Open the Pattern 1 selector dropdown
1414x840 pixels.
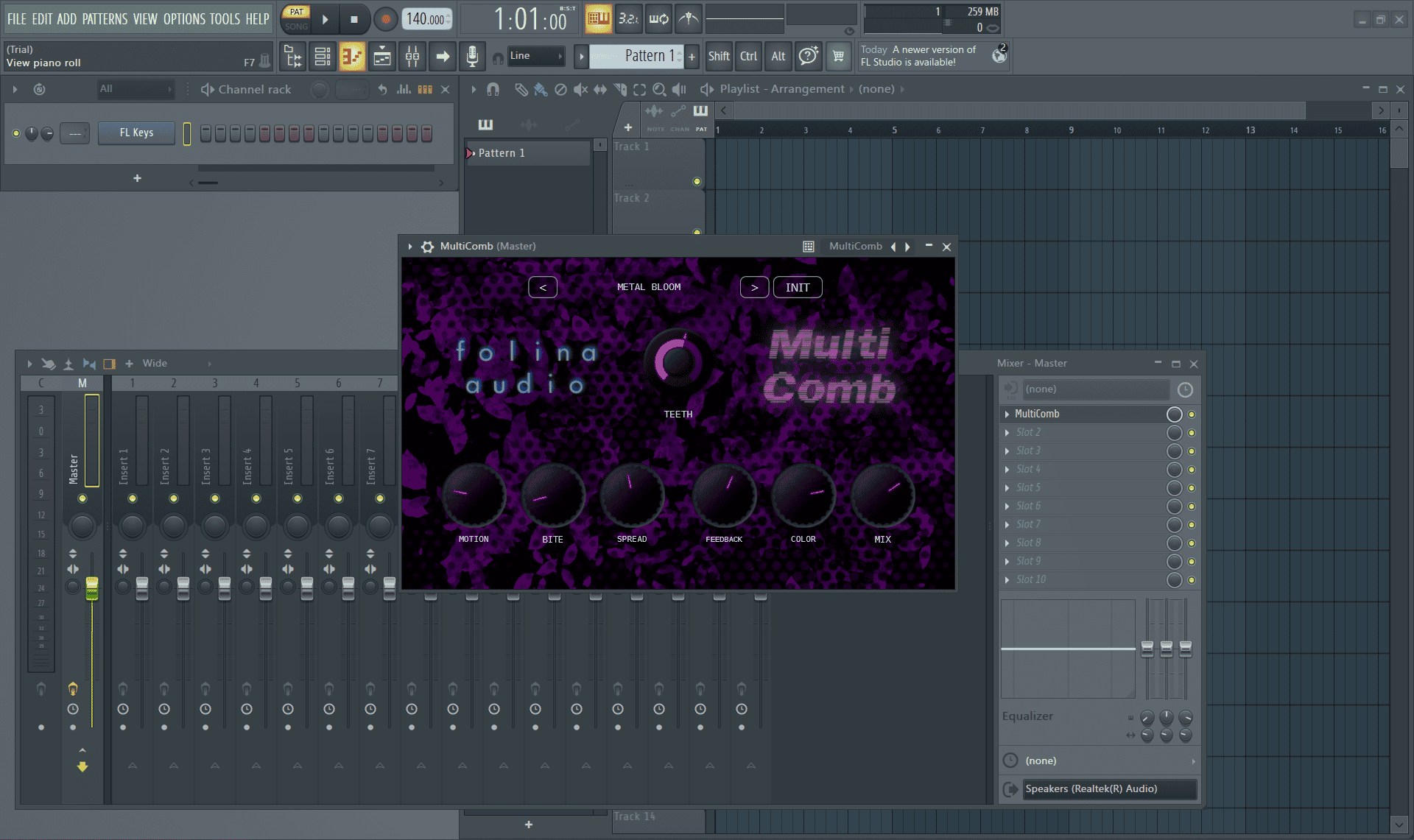[x=636, y=56]
